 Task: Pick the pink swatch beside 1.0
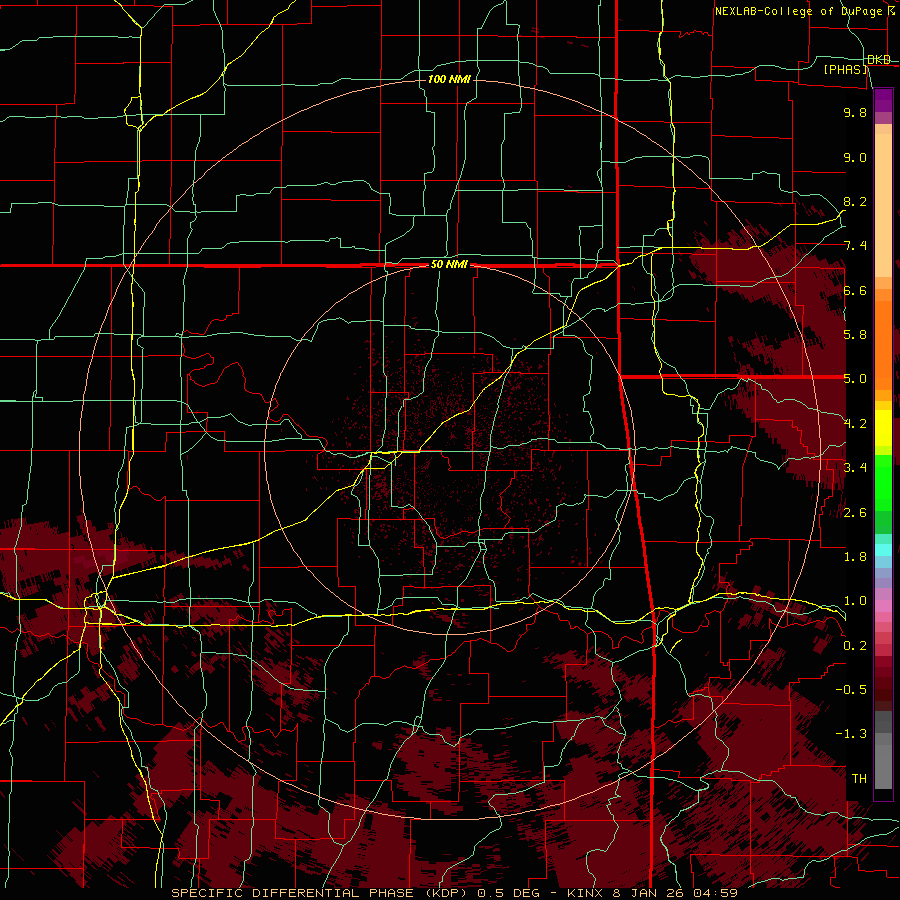[x=883, y=606]
